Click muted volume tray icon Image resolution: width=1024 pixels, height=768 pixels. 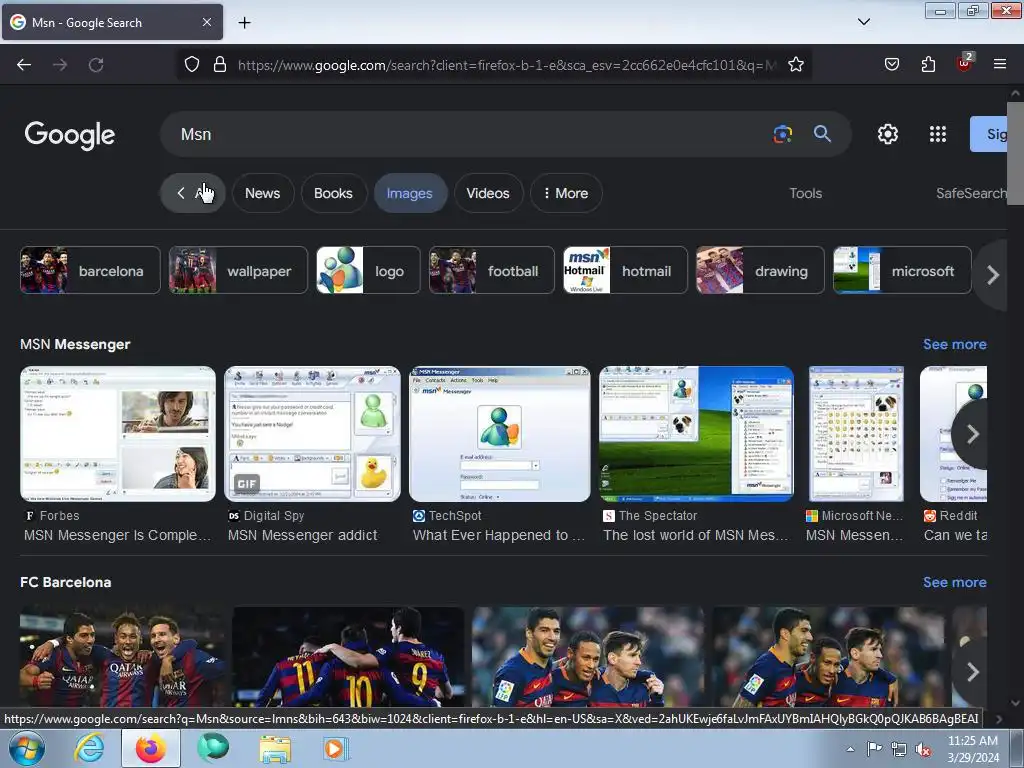pos(923,750)
